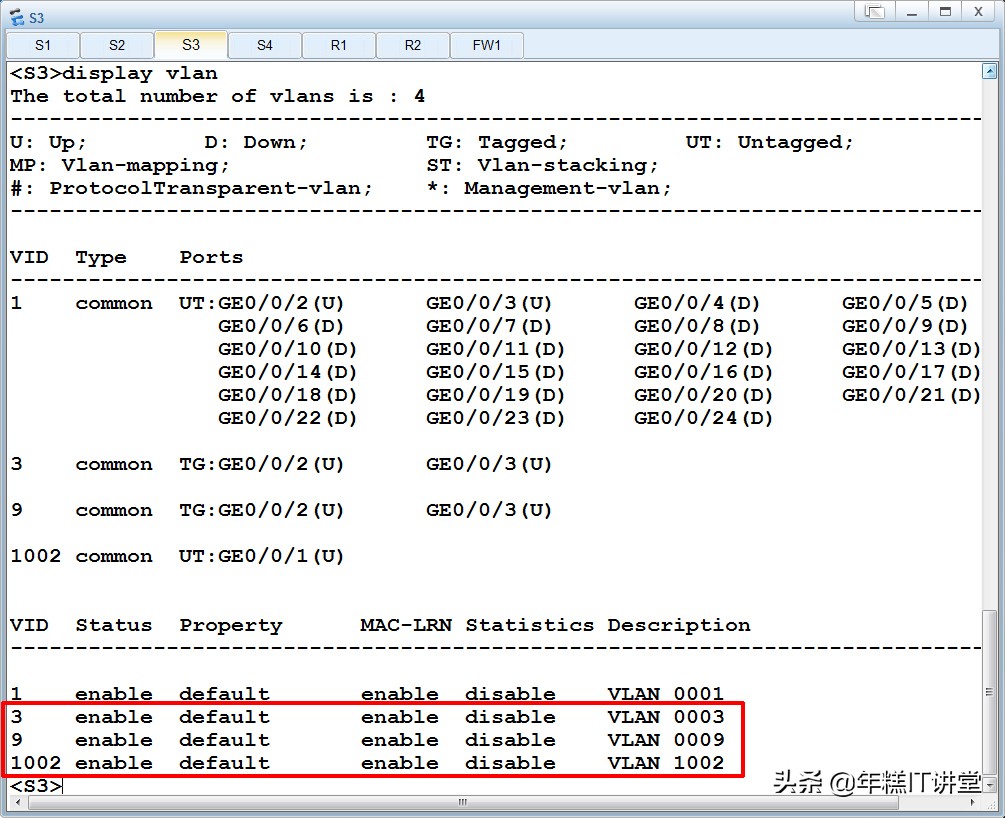The width and height of the screenshot is (1005, 818).
Task: Click the horizontal scrollbar right arrow
Action: pos(972,802)
